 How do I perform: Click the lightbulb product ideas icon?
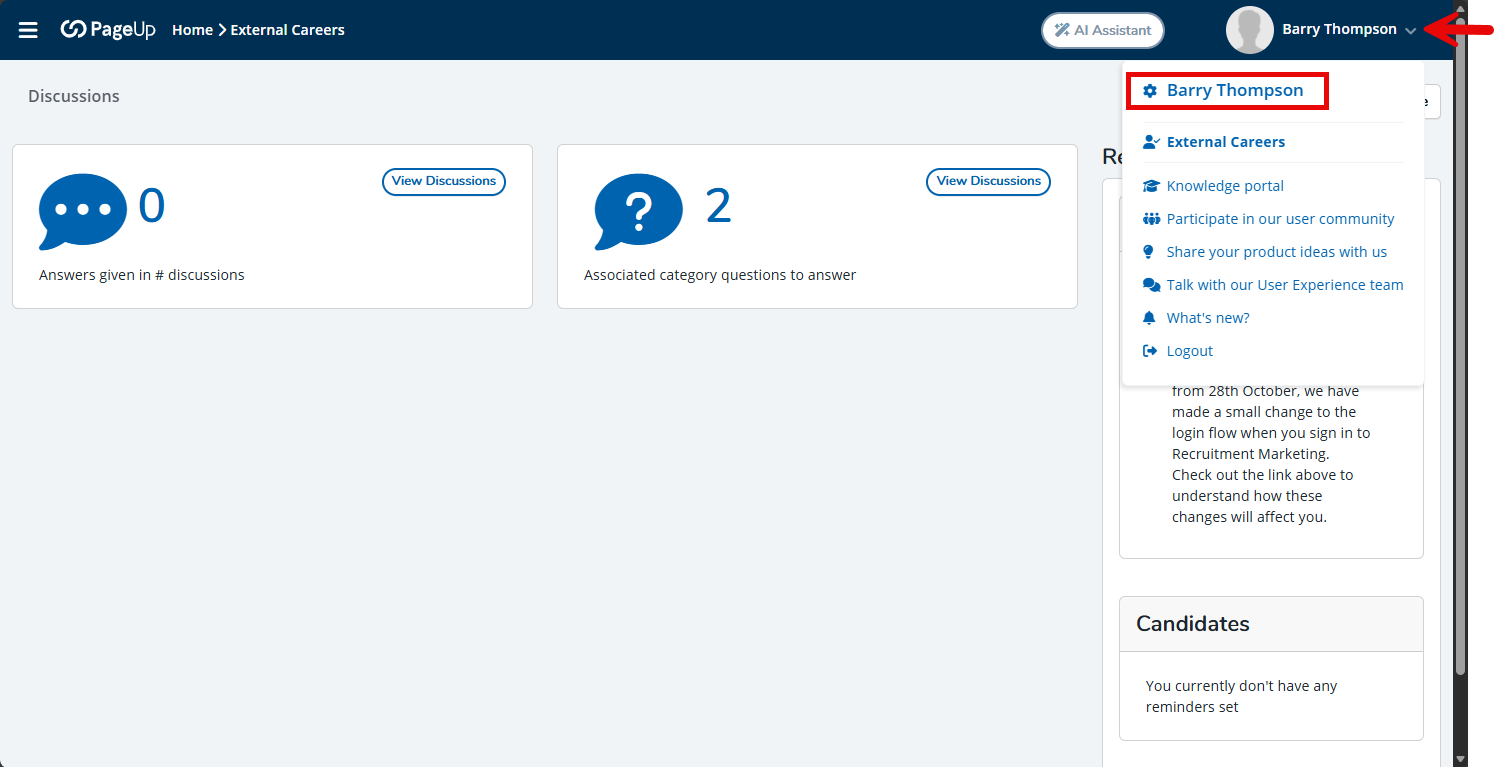coord(1149,252)
